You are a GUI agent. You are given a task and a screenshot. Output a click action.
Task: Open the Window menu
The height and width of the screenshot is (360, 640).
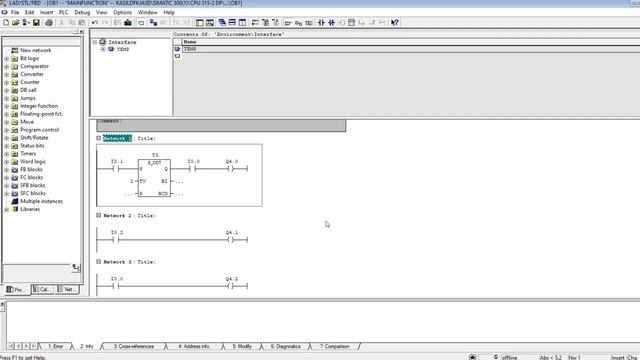(x=147, y=12)
